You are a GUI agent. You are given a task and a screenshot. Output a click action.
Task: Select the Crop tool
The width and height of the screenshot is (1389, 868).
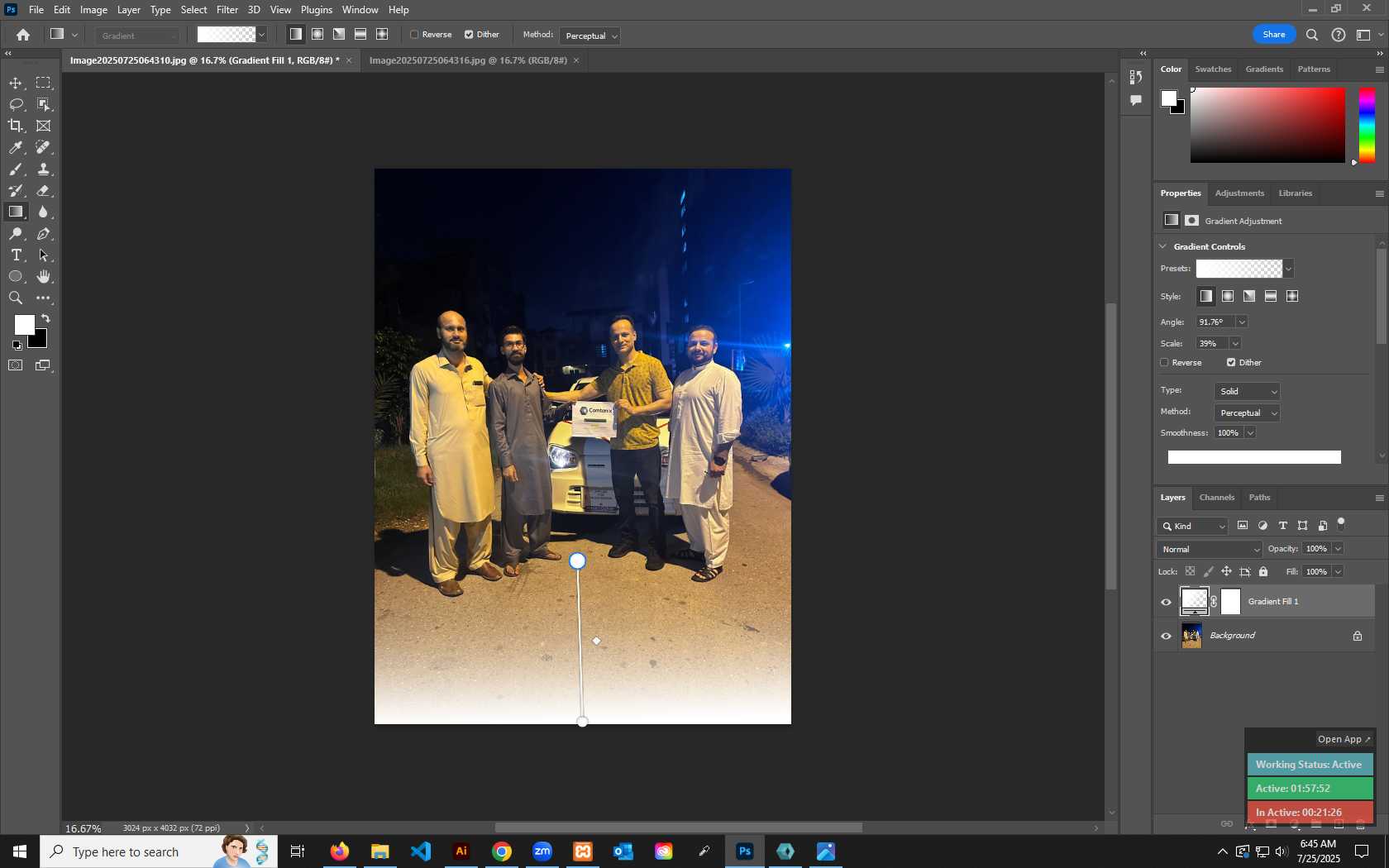pos(16,126)
